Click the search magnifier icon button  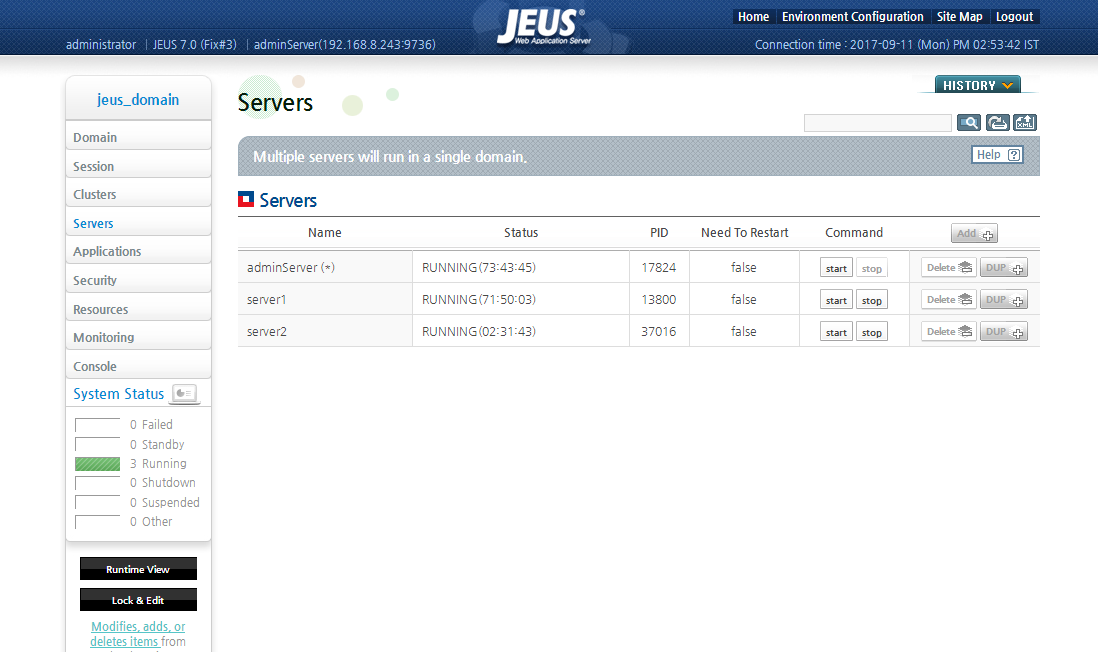tap(968, 123)
